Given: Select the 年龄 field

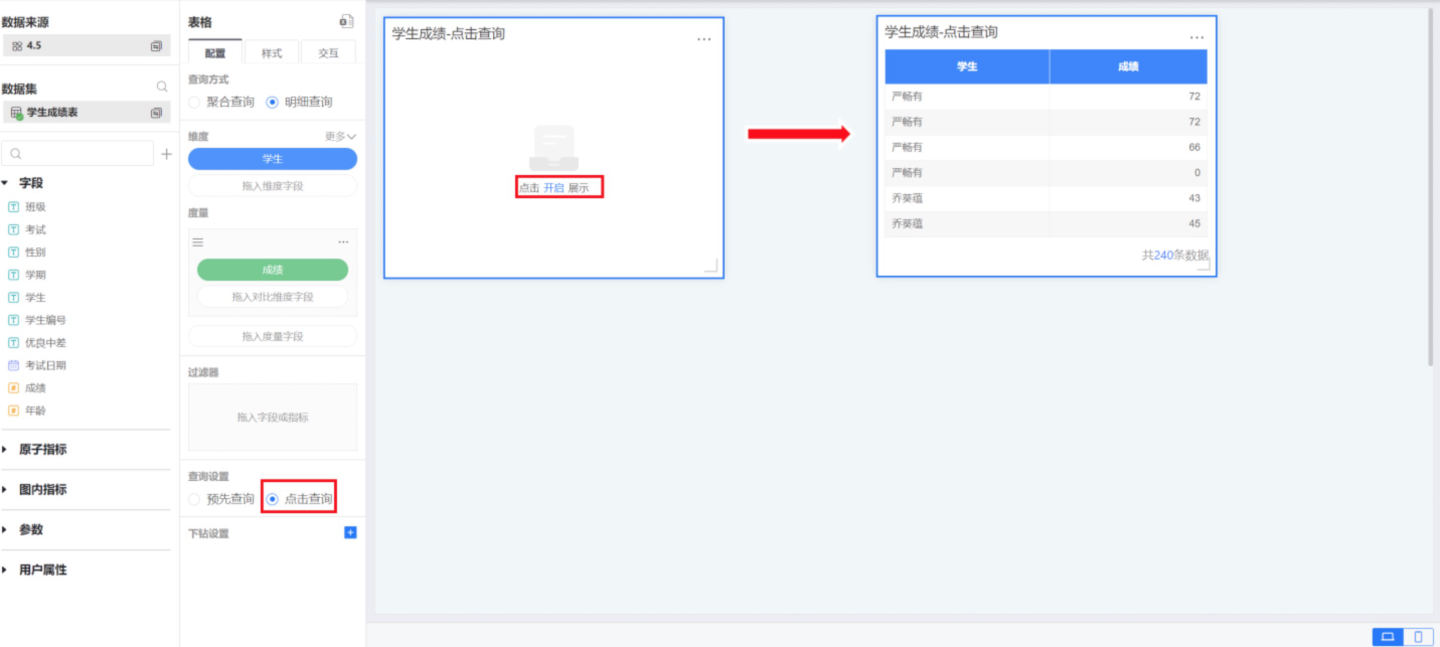Looking at the screenshot, I should [35, 410].
